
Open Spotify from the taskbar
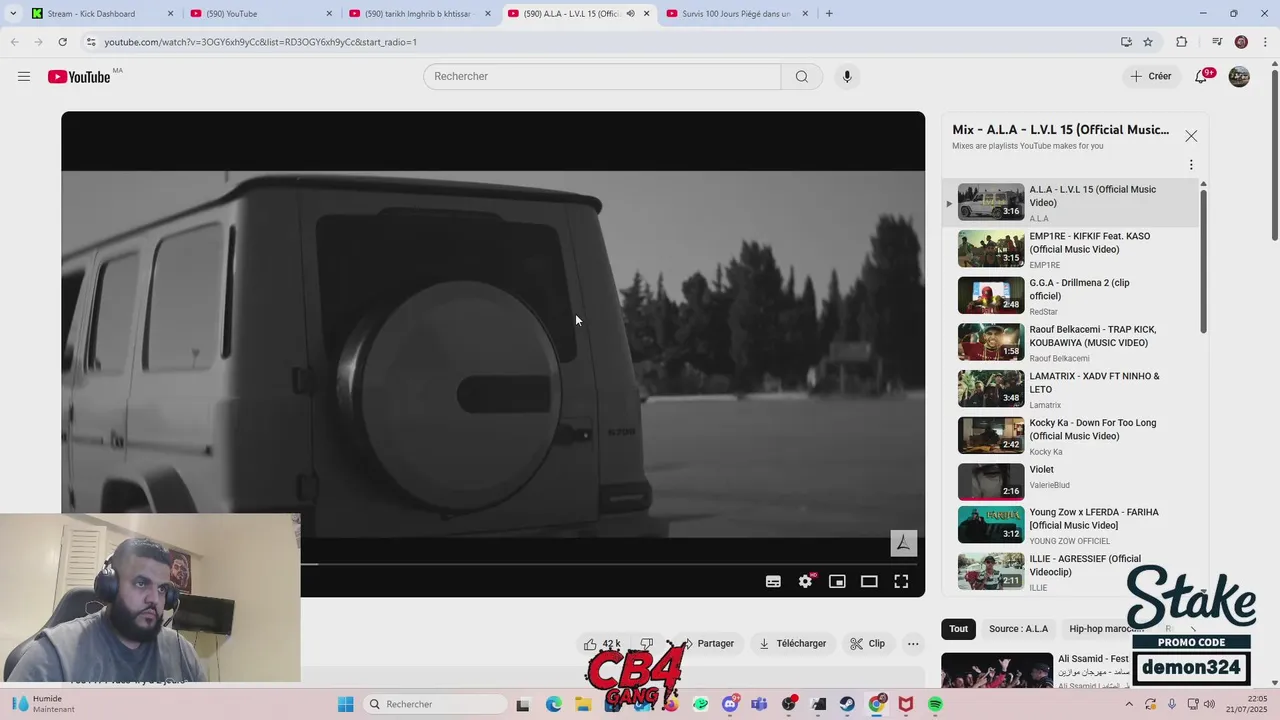point(935,704)
